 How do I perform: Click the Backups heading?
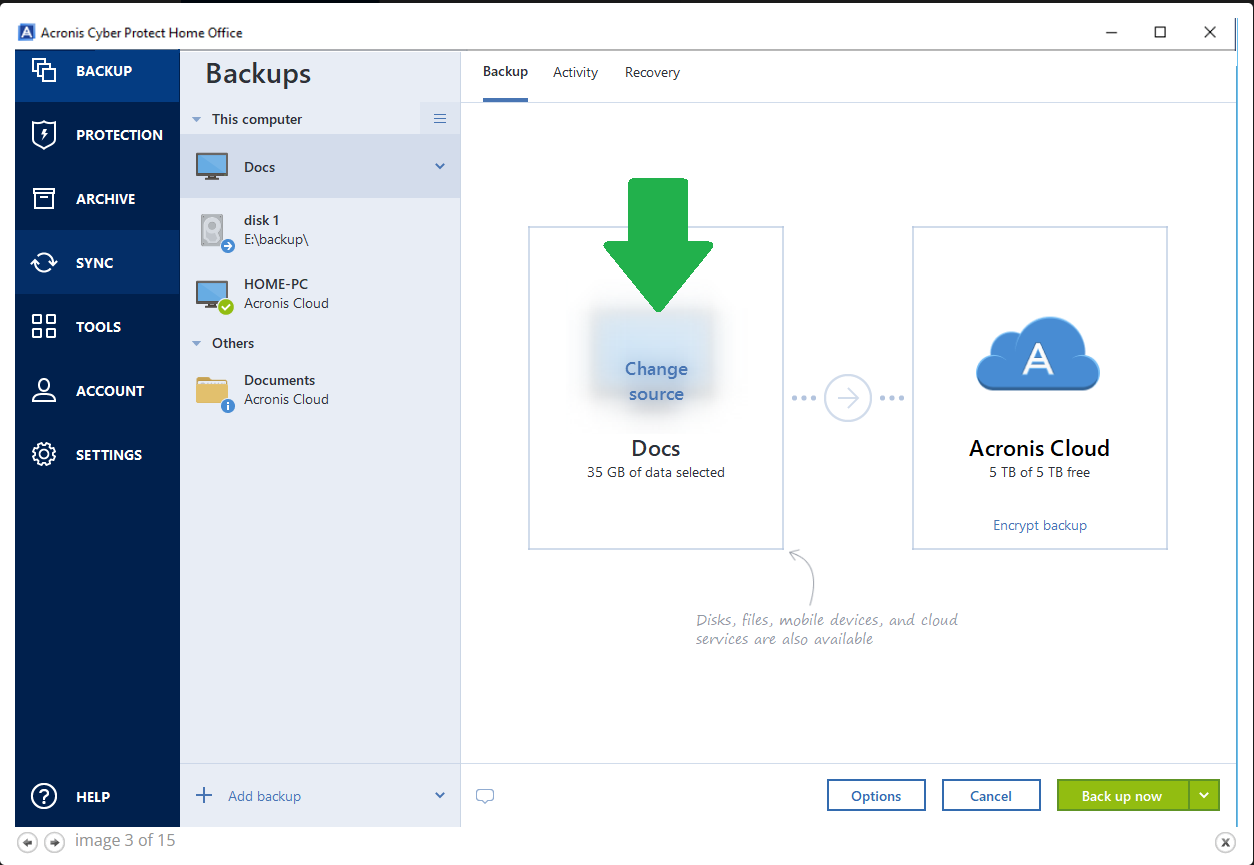tap(258, 73)
